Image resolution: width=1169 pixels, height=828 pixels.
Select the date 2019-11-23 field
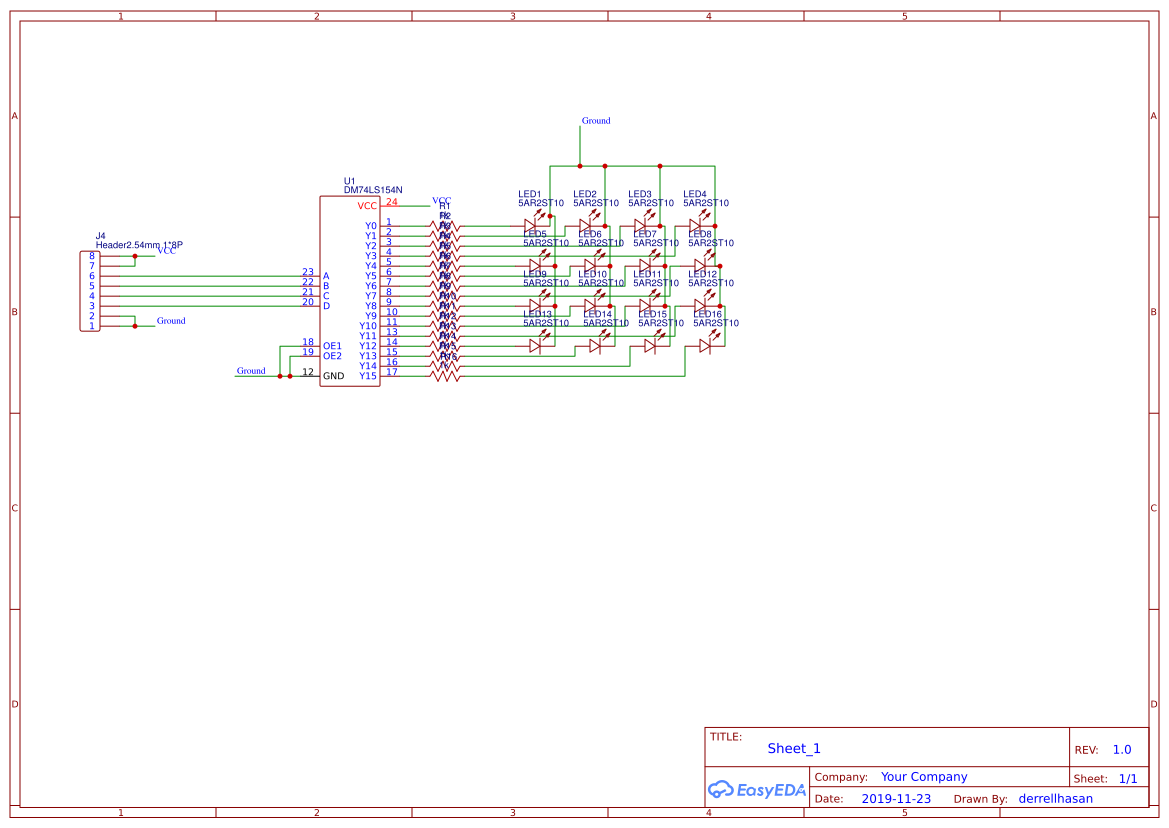pos(896,799)
